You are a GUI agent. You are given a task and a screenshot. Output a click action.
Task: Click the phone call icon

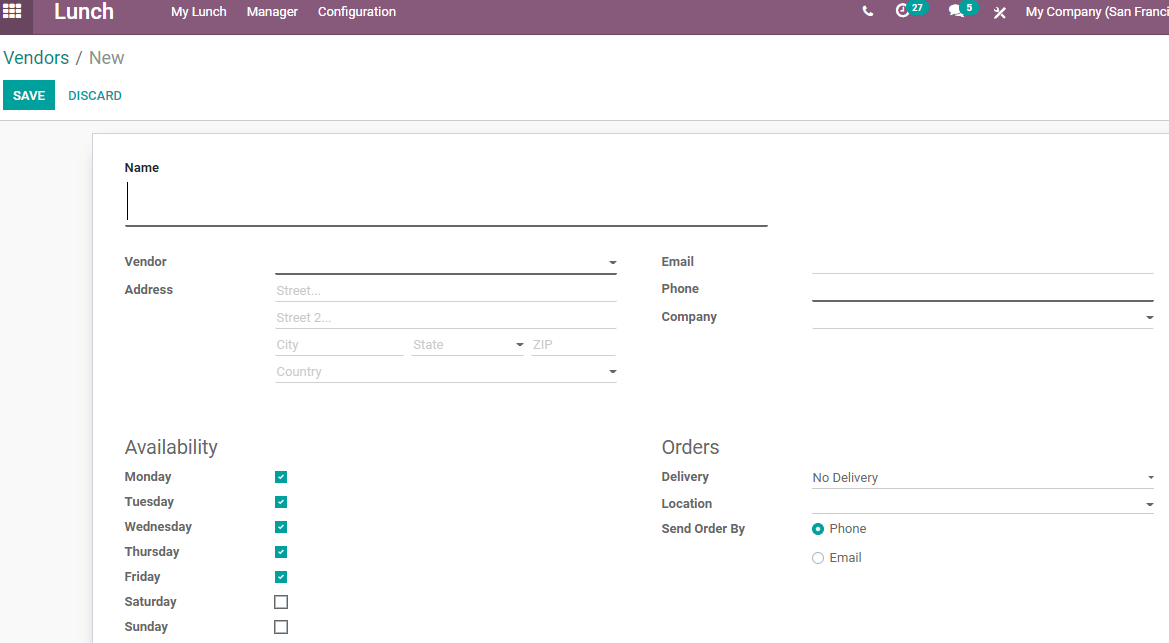867,11
